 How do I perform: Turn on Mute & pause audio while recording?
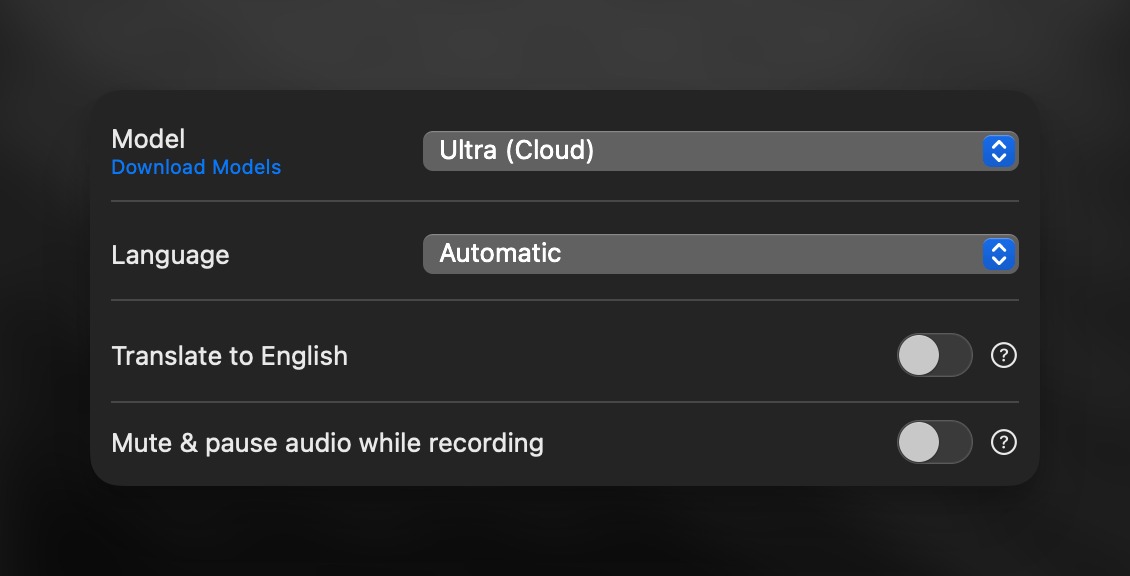click(934, 442)
